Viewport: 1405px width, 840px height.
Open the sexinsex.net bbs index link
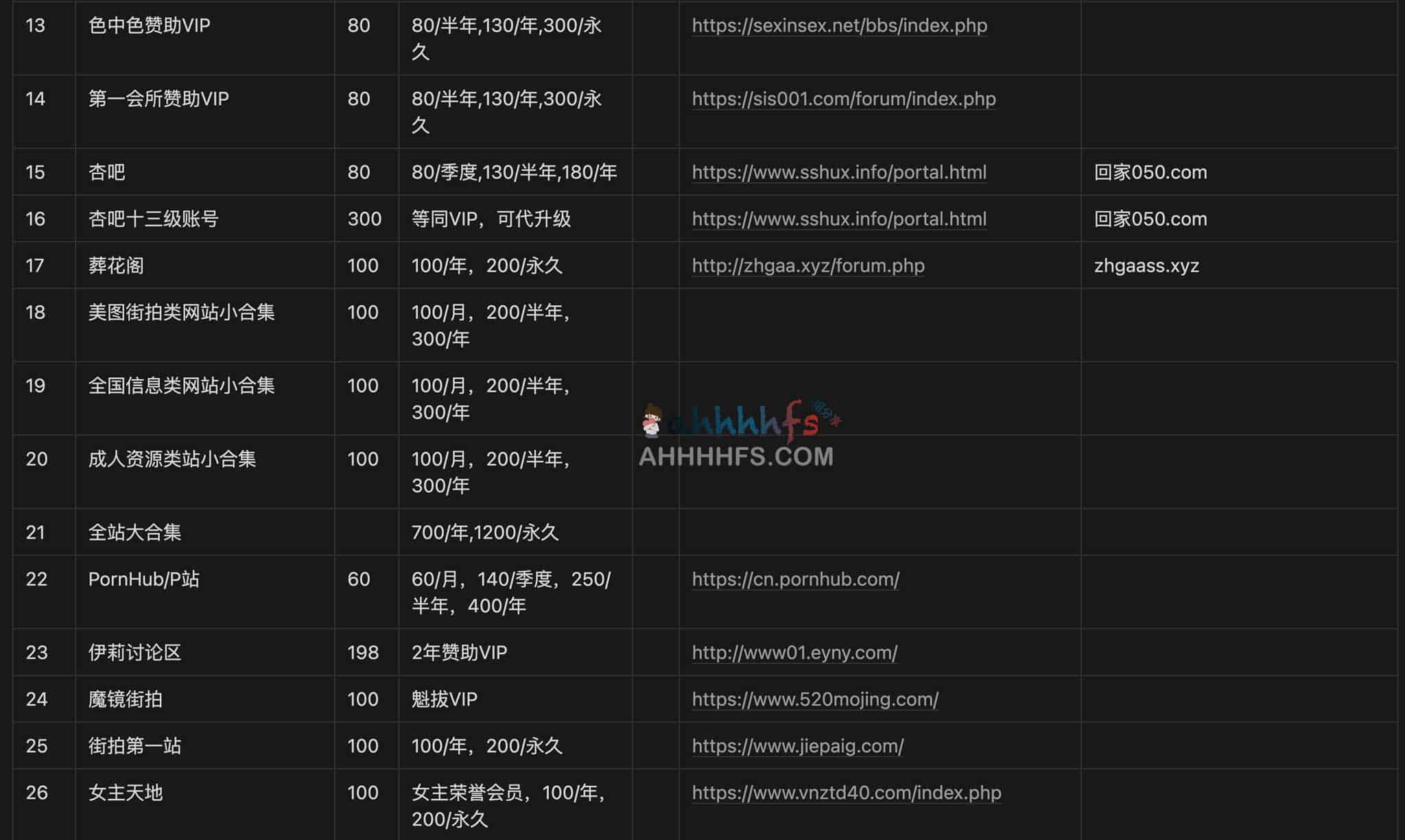pyautogui.click(x=840, y=25)
